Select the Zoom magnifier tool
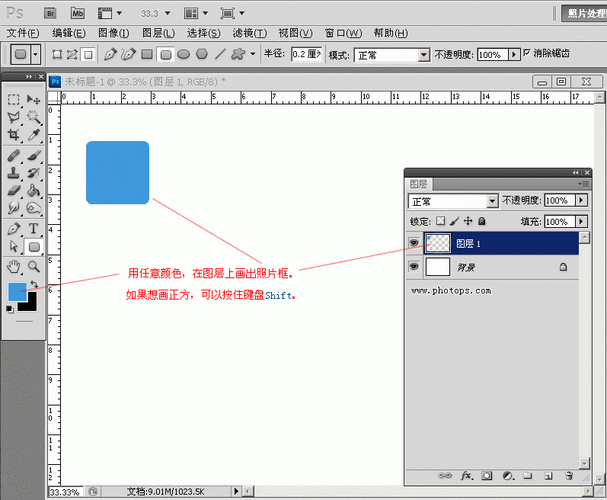The height and width of the screenshot is (500, 607). click(33, 266)
